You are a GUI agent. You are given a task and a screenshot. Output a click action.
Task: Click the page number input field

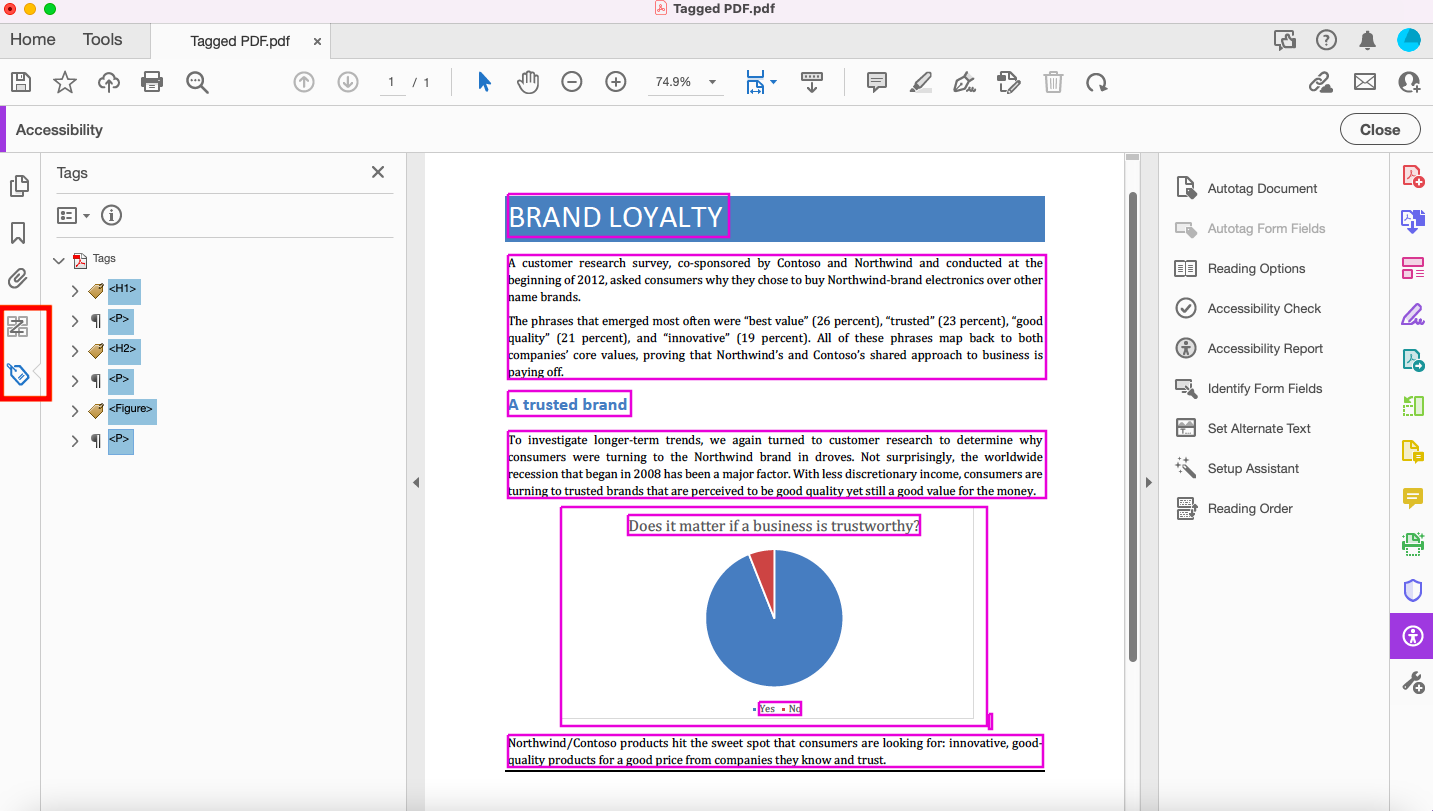click(x=392, y=83)
